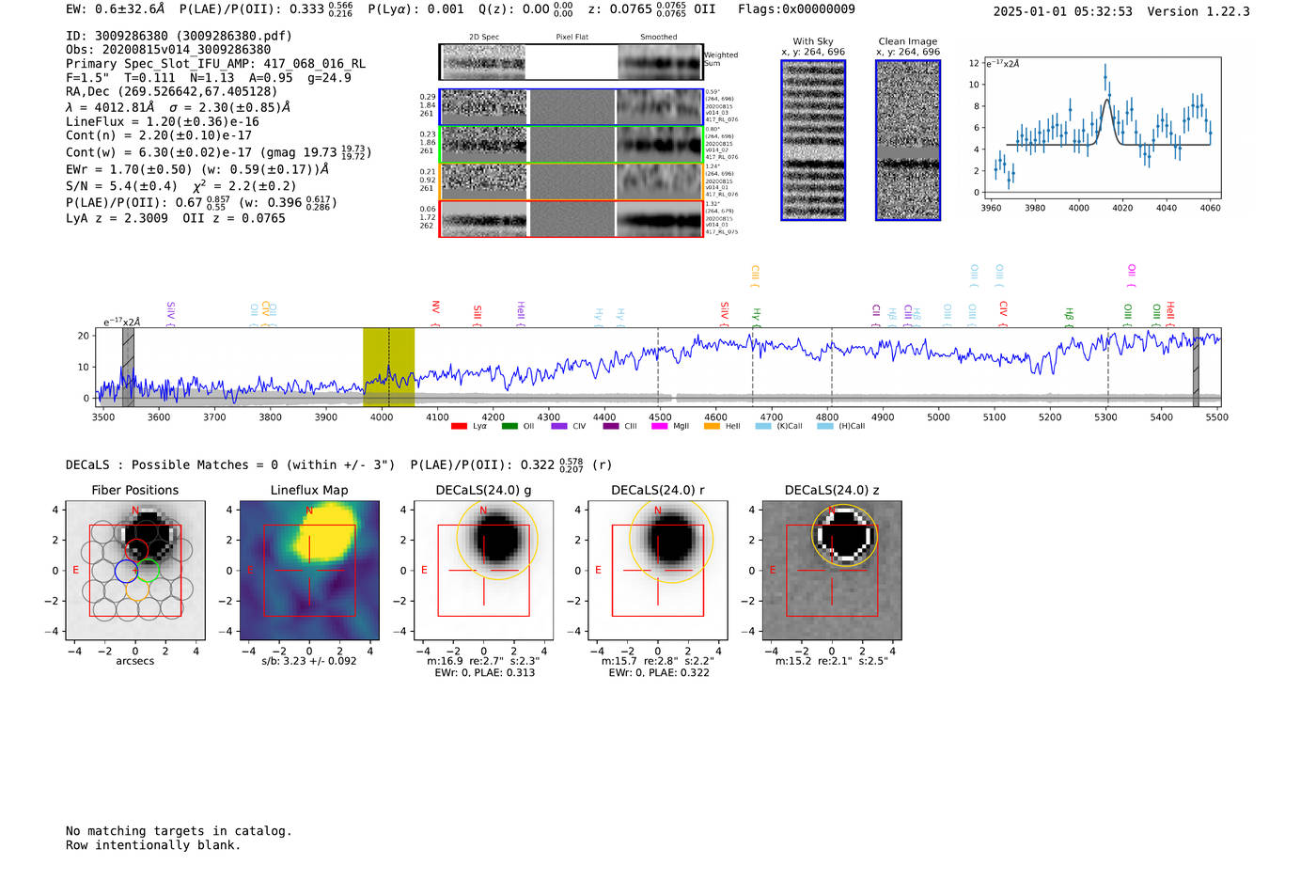This screenshot has height=896, width=1316.
Task: Click the dark purple CIII legend swatch
Action: tap(611, 426)
